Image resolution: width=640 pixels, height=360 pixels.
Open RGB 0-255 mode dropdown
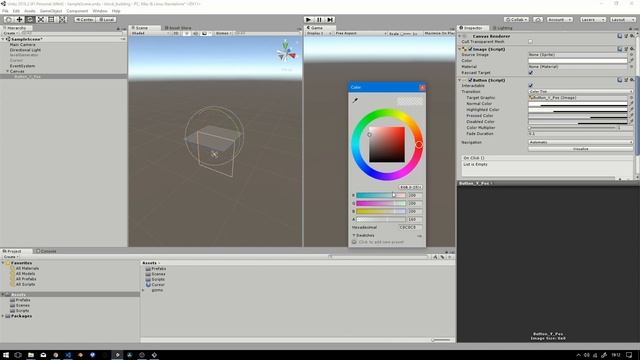(410, 187)
